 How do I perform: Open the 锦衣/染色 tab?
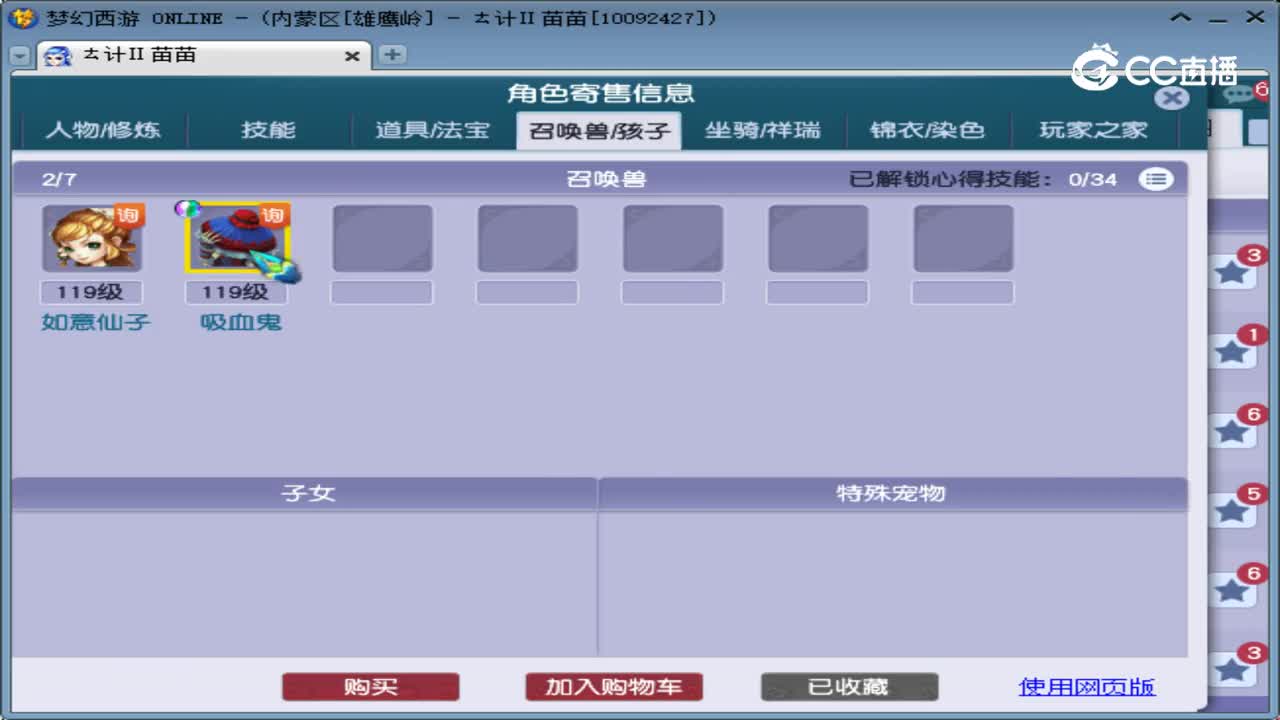928,130
